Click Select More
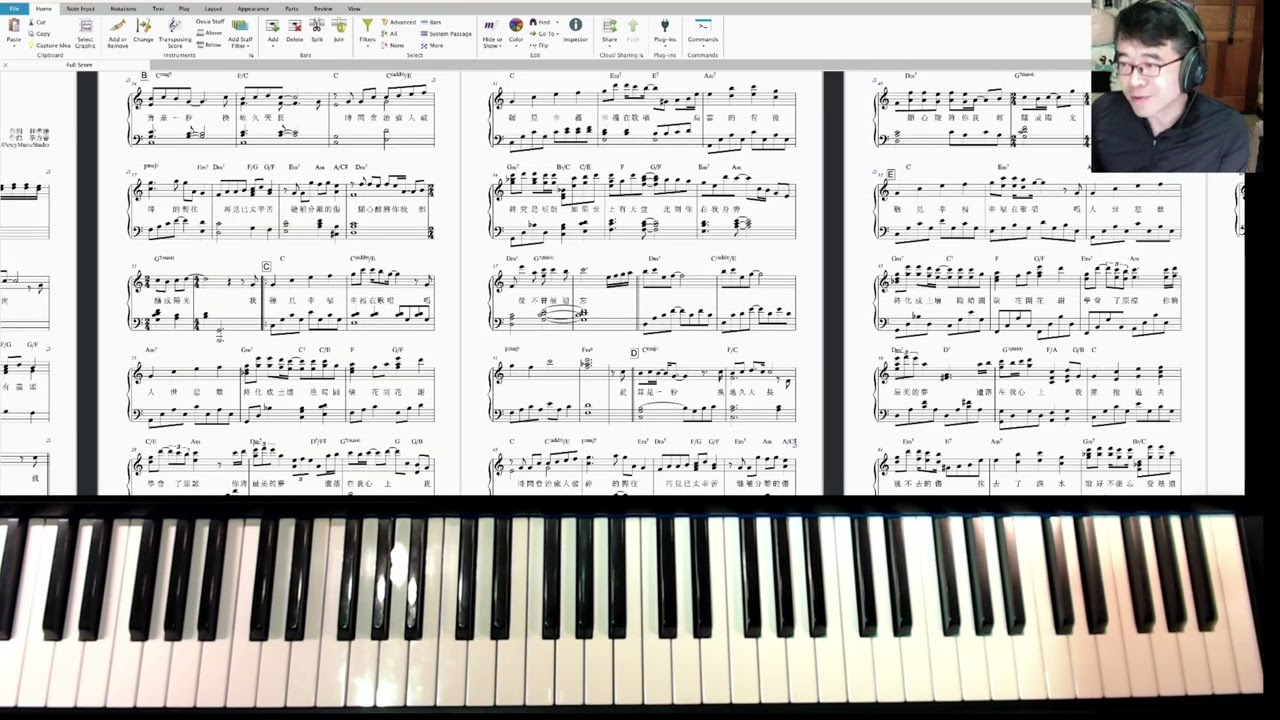Image resolution: width=1280 pixels, height=720 pixels. coord(434,45)
